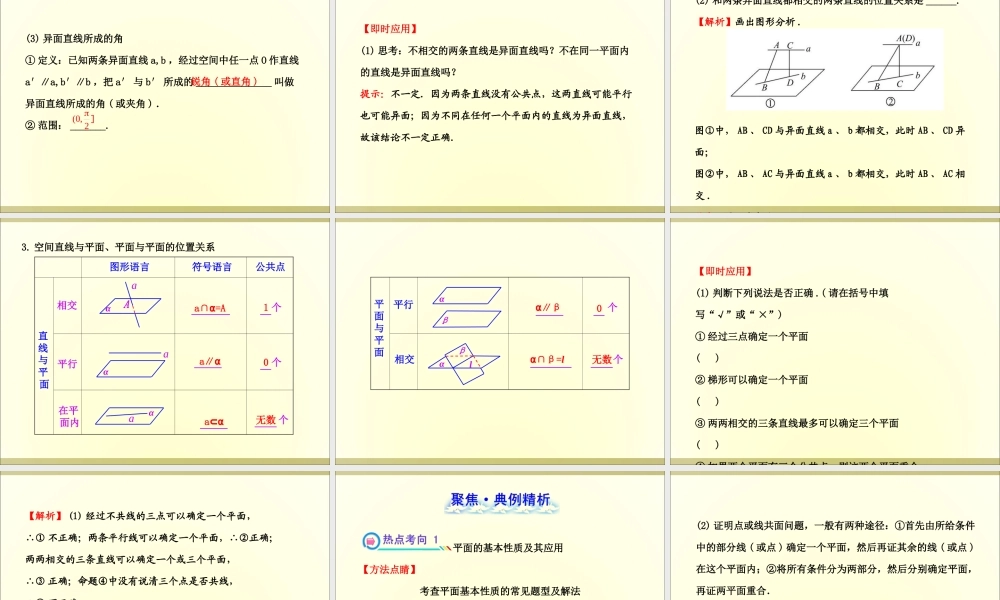Open the slide asking 判断下列说法是否正确
Screen dimensions: 1000x600
(835, 341)
